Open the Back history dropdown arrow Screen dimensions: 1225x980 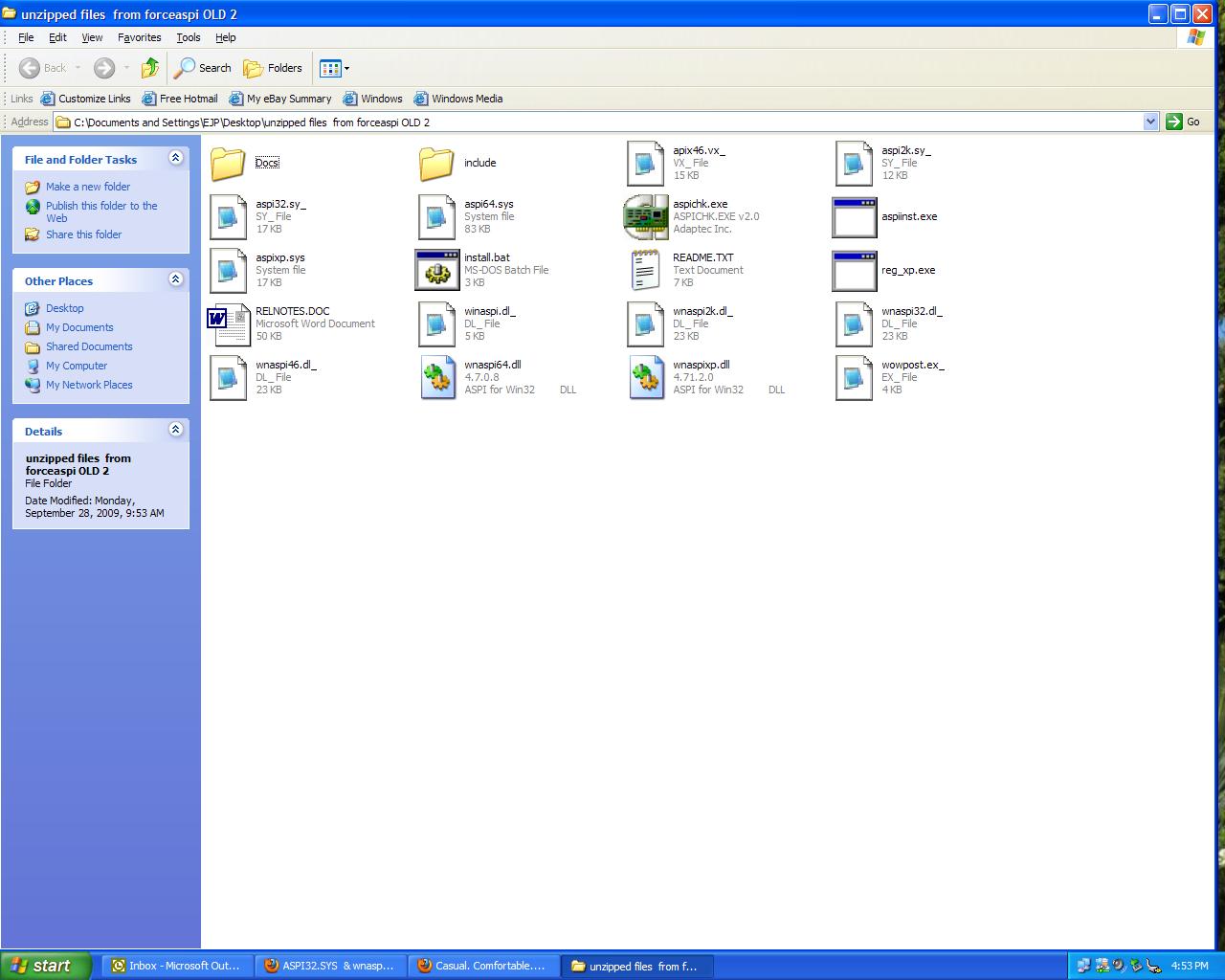(78, 68)
